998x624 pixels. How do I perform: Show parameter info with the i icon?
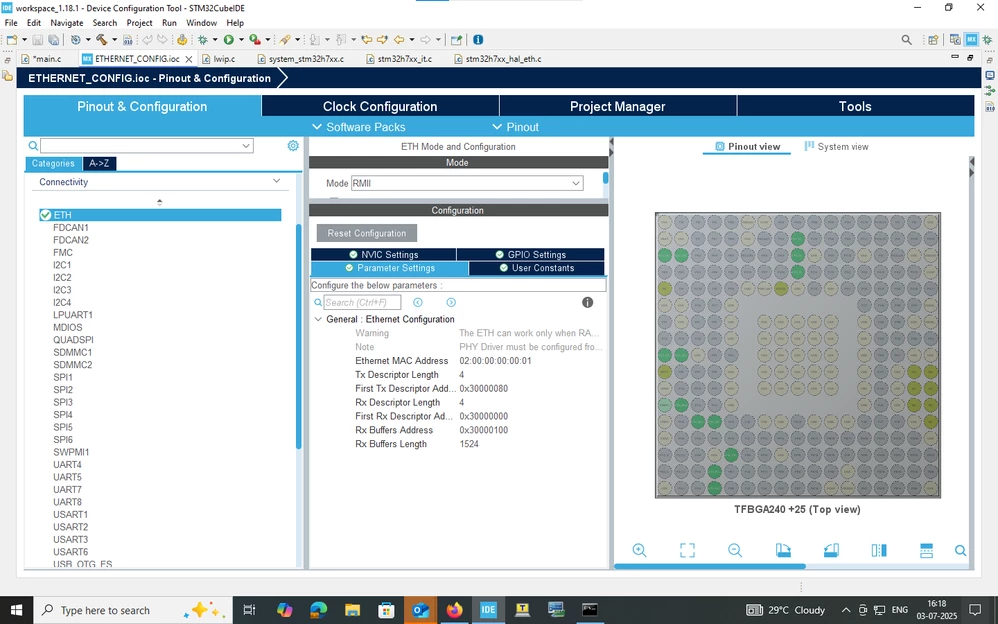click(x=587, y=302)
